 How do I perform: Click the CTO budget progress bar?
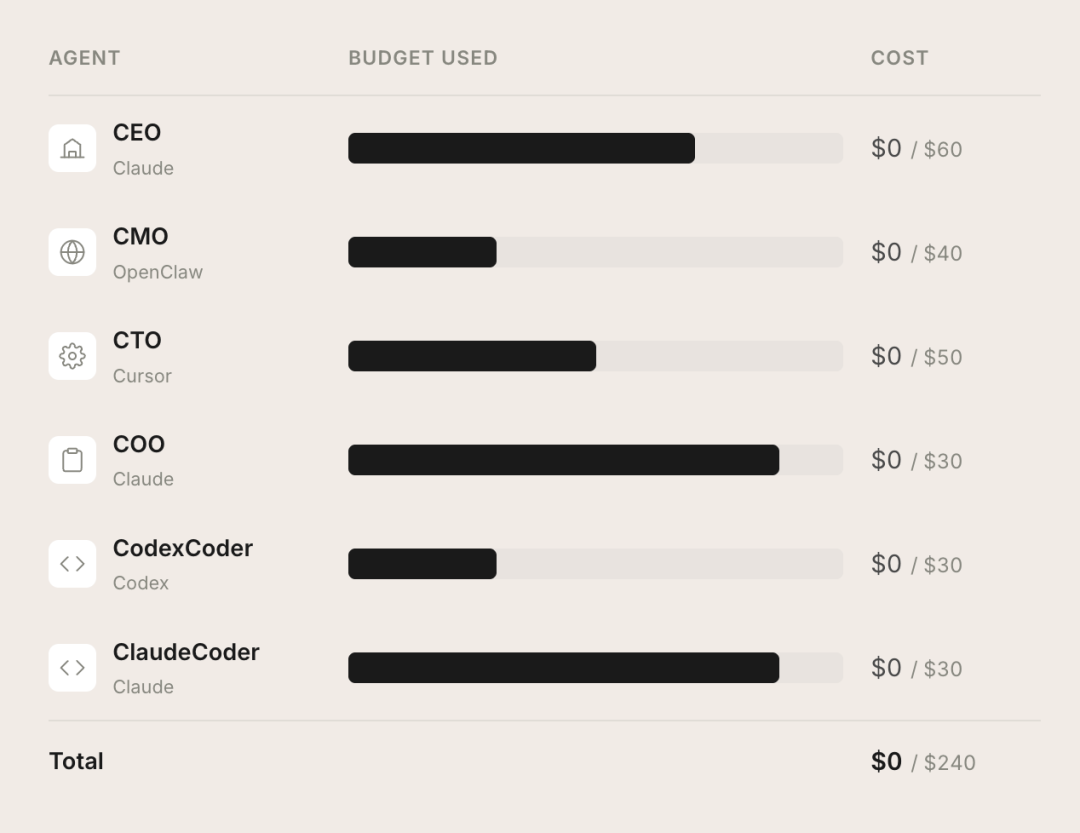tap(595, 356)
